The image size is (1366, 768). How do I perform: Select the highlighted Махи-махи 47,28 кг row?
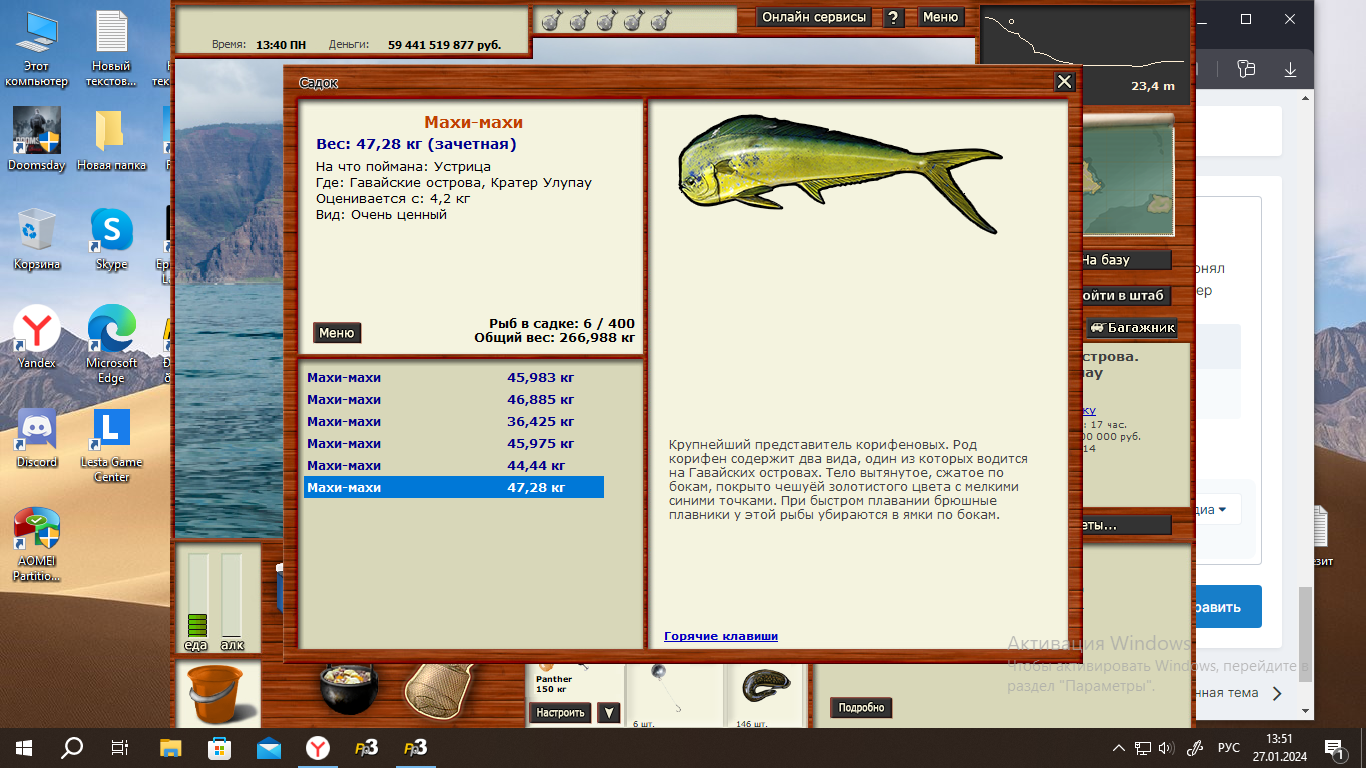click(x=454, y=488)
